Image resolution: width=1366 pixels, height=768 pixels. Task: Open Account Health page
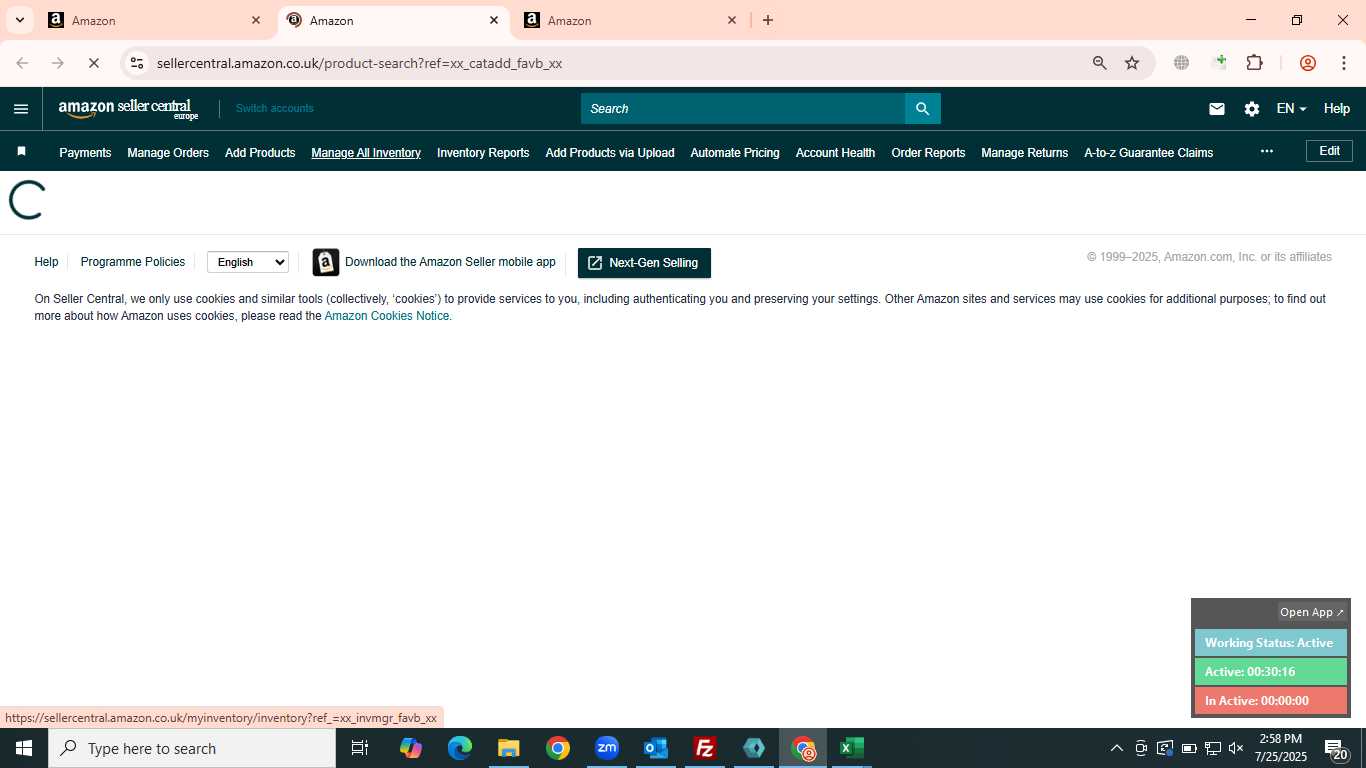[x=835, y=152]
